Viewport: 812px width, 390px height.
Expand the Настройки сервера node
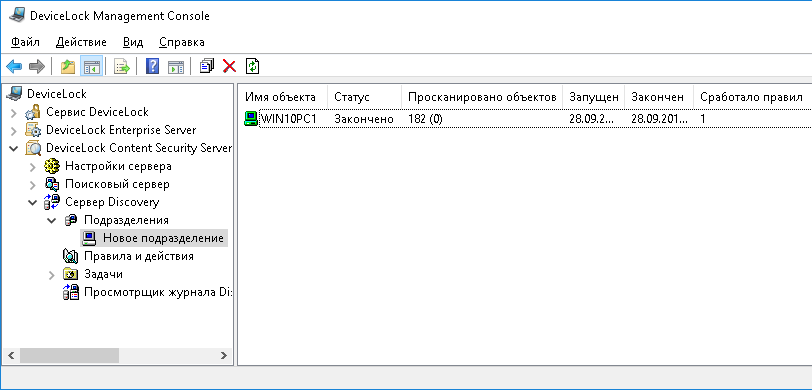[x=33, y=167]
